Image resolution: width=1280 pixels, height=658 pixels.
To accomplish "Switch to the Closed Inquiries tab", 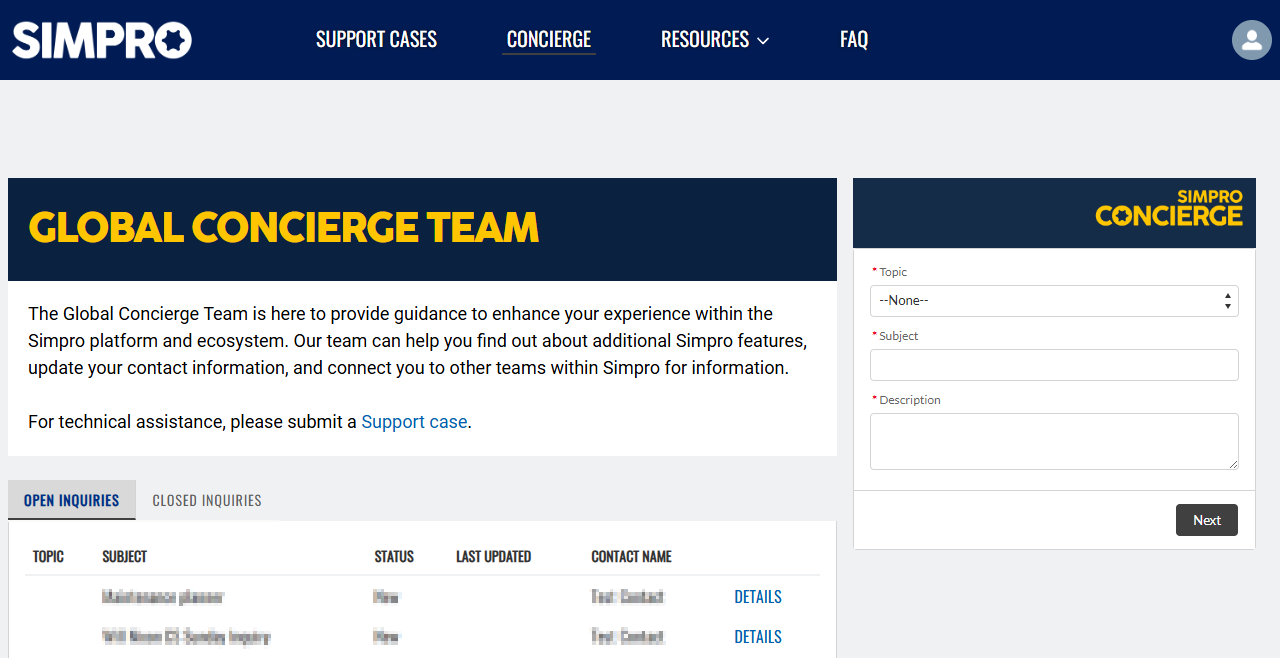I will [206, 500].
